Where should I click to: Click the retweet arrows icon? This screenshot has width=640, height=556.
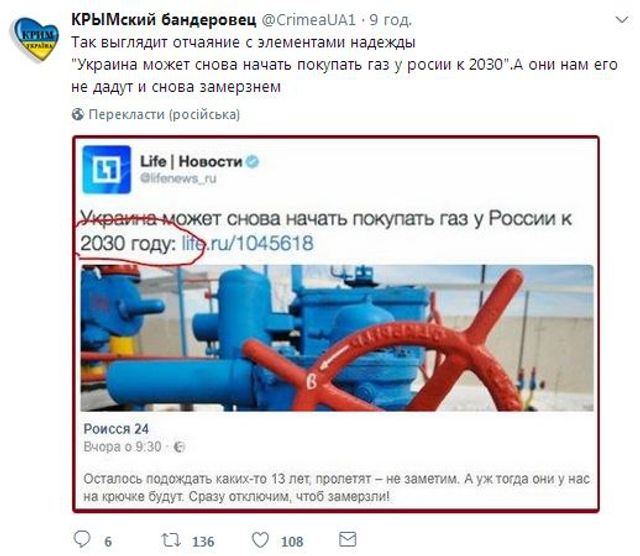(171, 540)
